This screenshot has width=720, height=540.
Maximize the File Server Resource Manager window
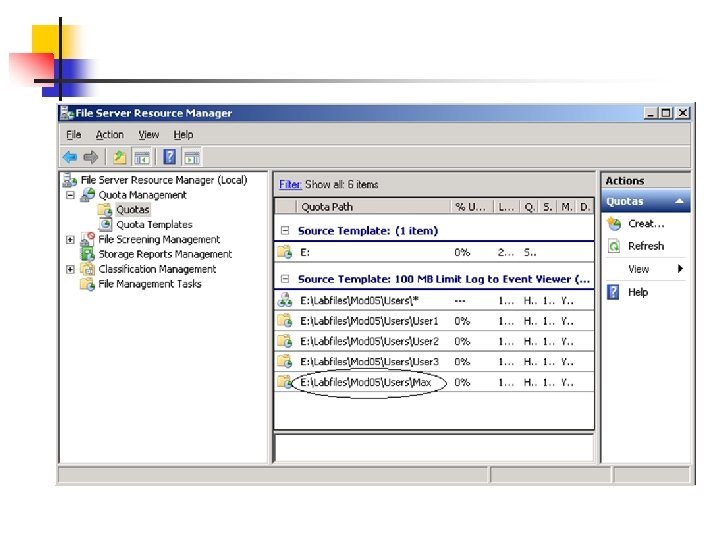(x=666, y=113)
